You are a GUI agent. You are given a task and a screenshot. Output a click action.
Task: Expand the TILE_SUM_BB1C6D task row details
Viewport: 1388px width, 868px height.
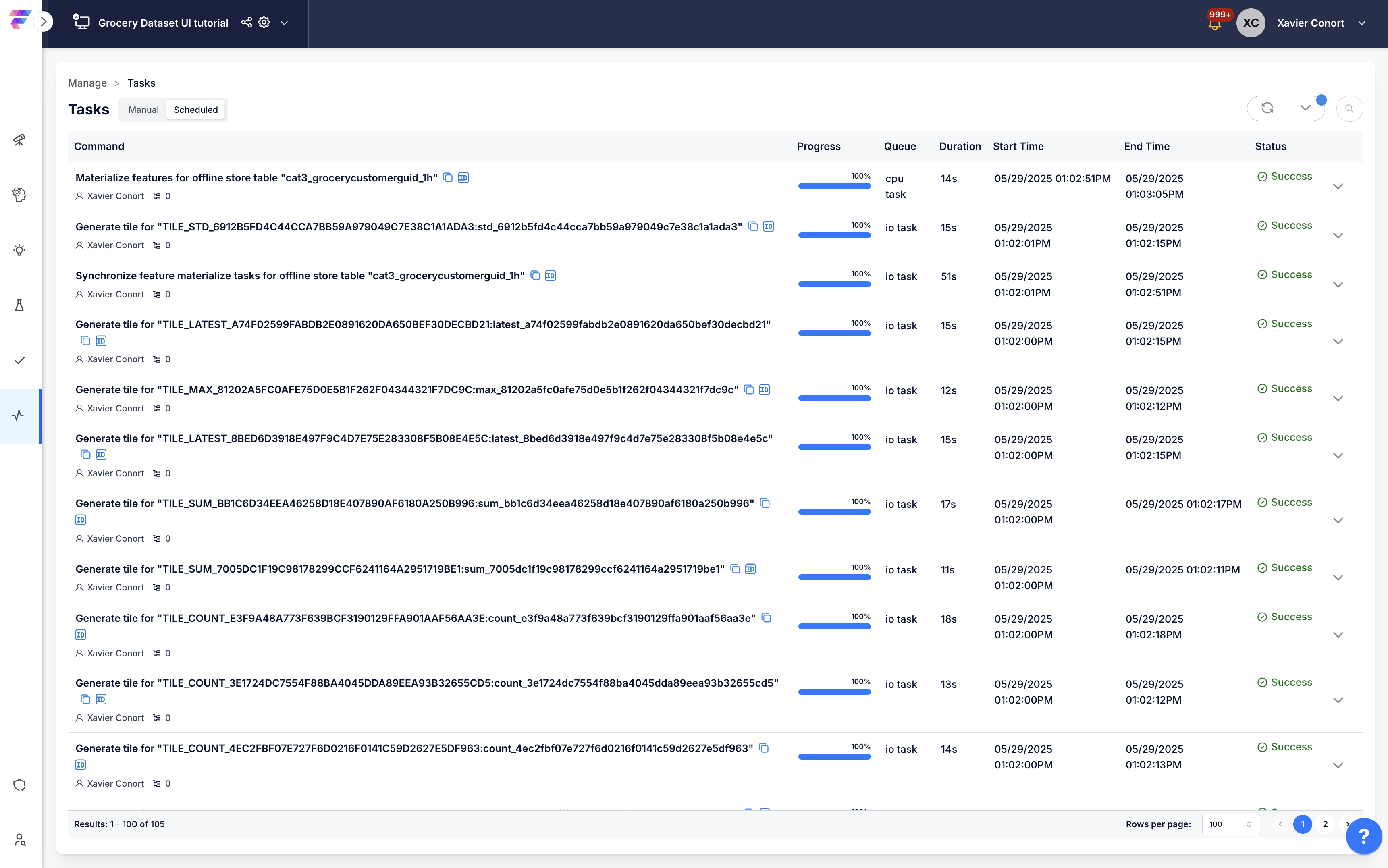click(1338, 521)
